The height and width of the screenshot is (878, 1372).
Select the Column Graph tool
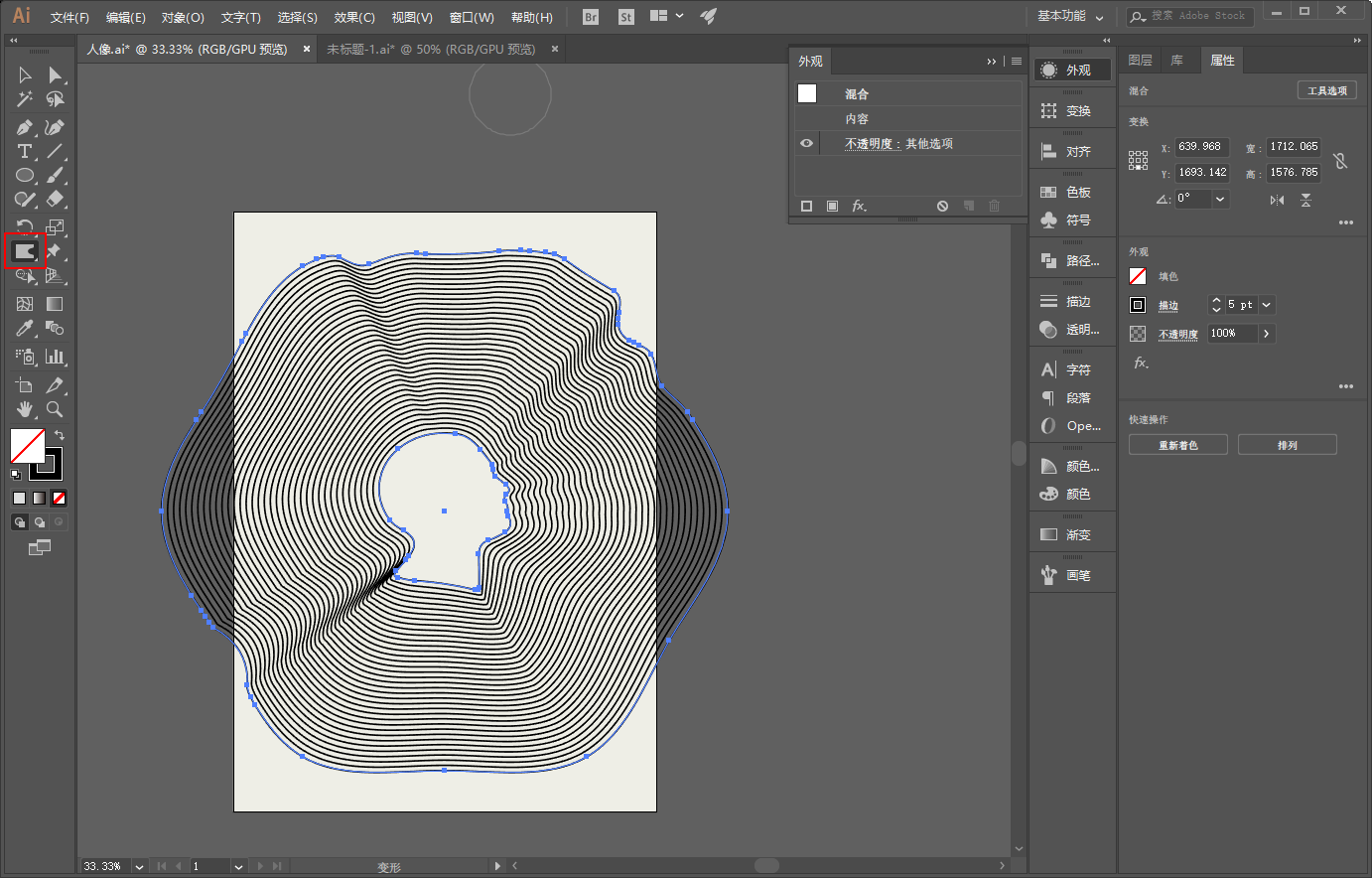coord(56,356)
